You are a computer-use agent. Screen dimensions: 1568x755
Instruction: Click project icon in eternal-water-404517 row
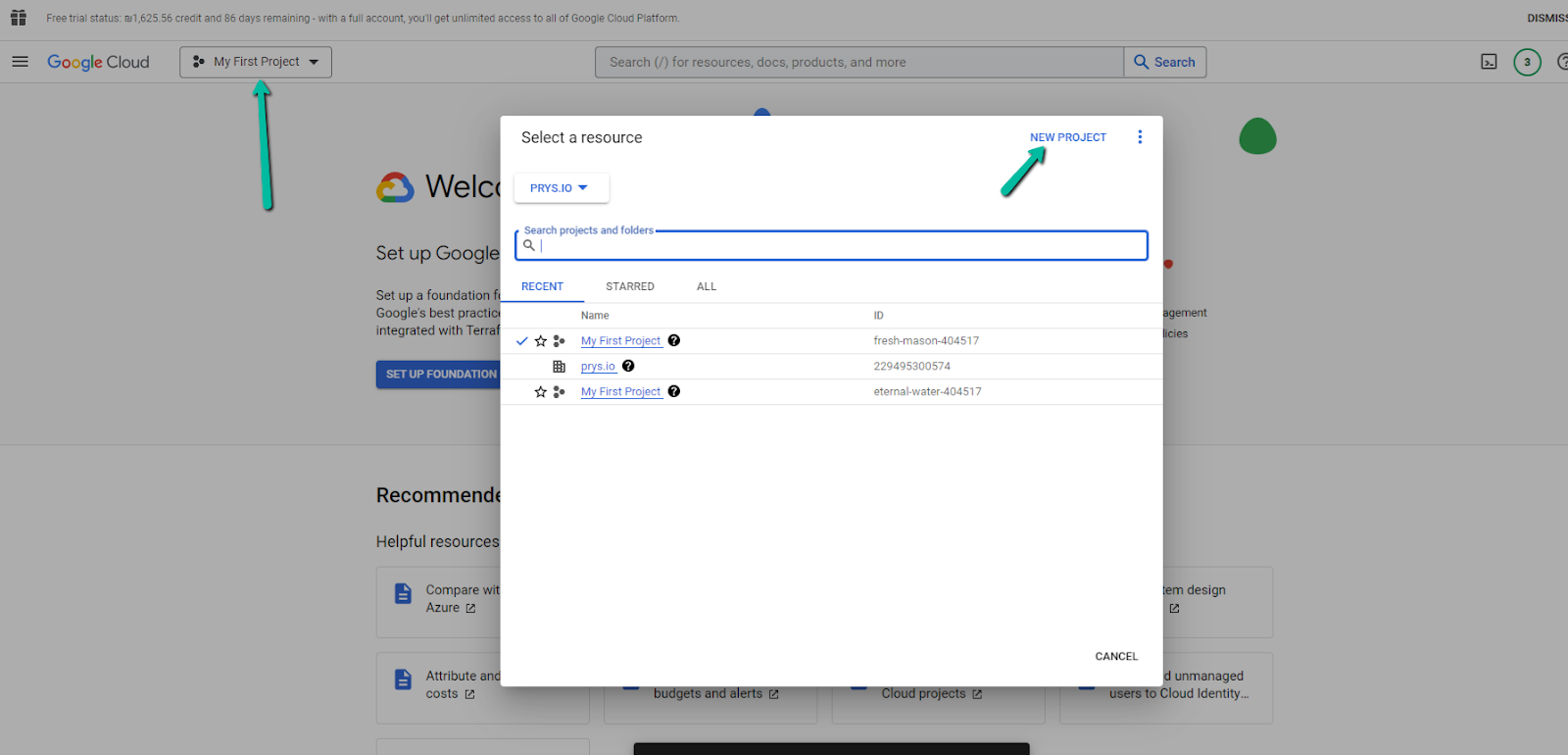(x=559, y=392)
